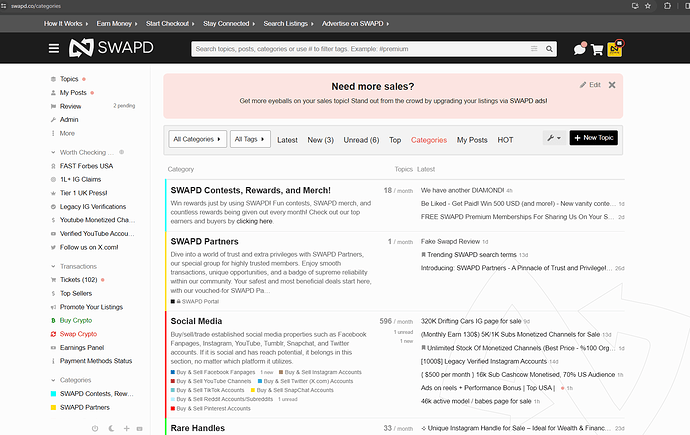Open the Buy Crypto link
The image size is (690, 435).
point(76,320)
